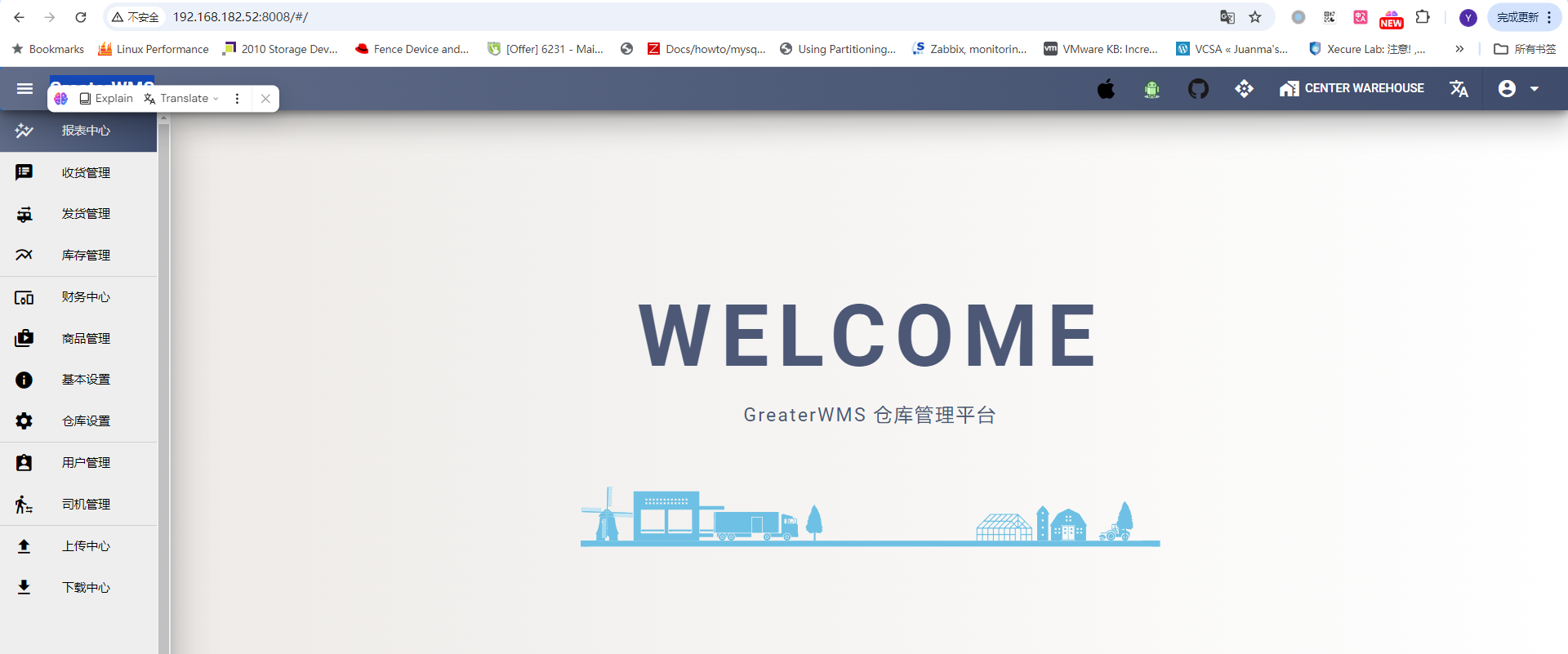Reload the page

(x=81, y=17)
